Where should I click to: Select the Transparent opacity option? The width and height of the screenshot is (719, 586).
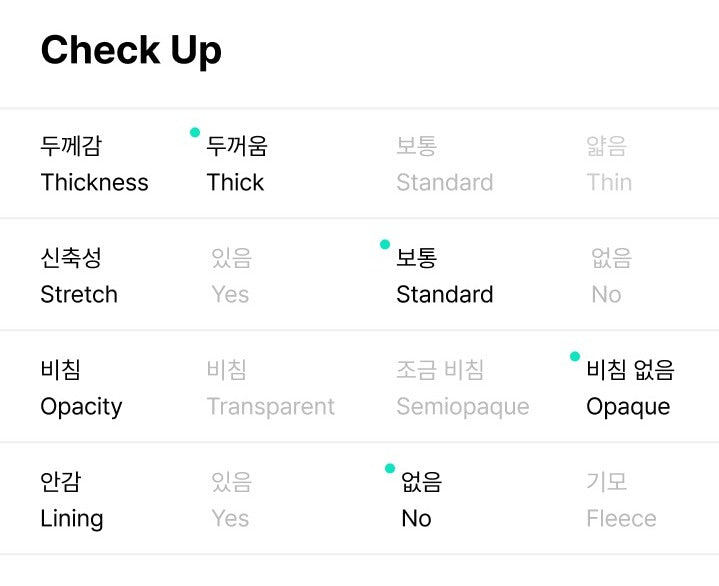click(270, 389)
